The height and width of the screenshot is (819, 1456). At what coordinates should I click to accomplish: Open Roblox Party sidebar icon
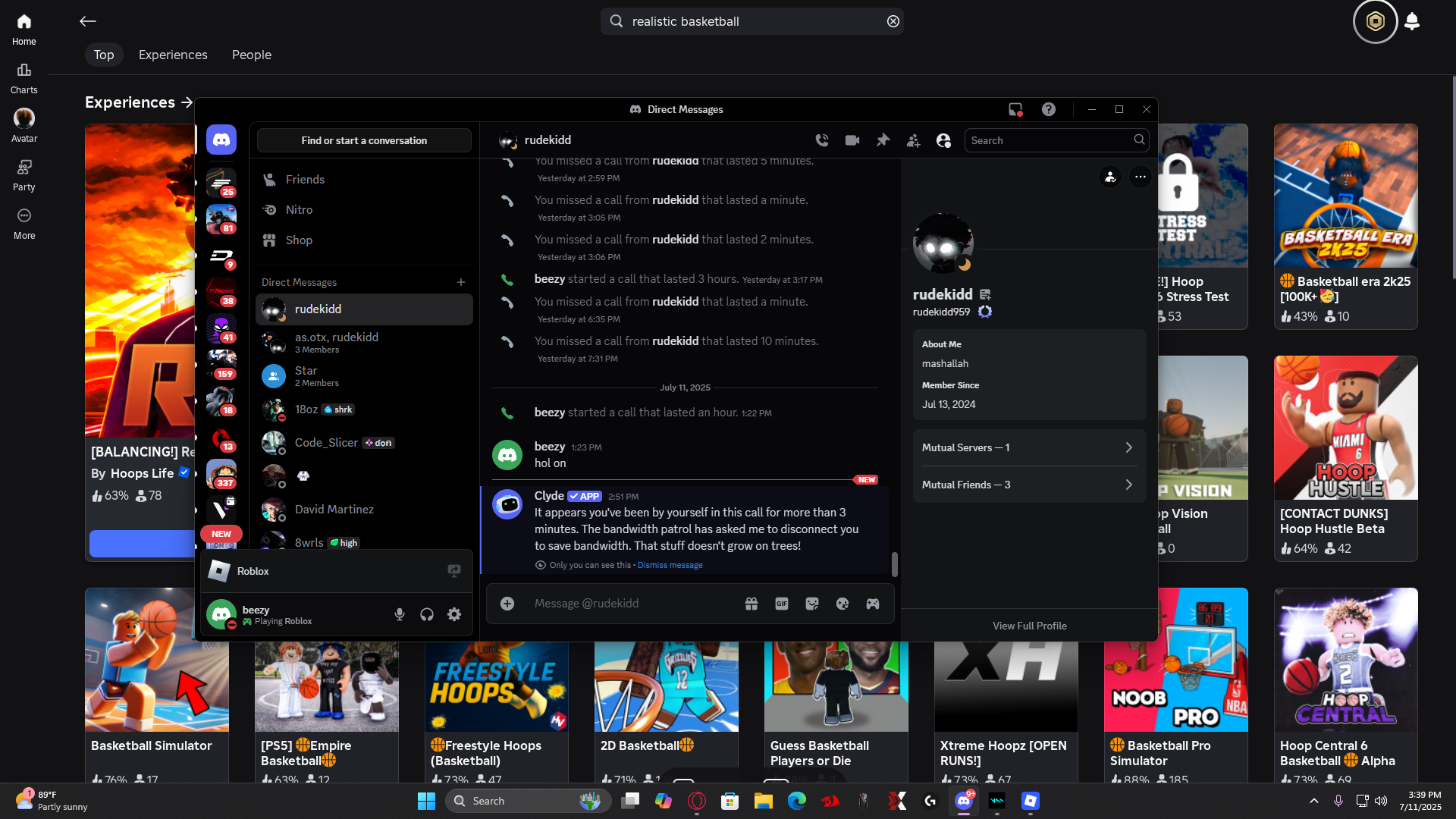[24, 175]
